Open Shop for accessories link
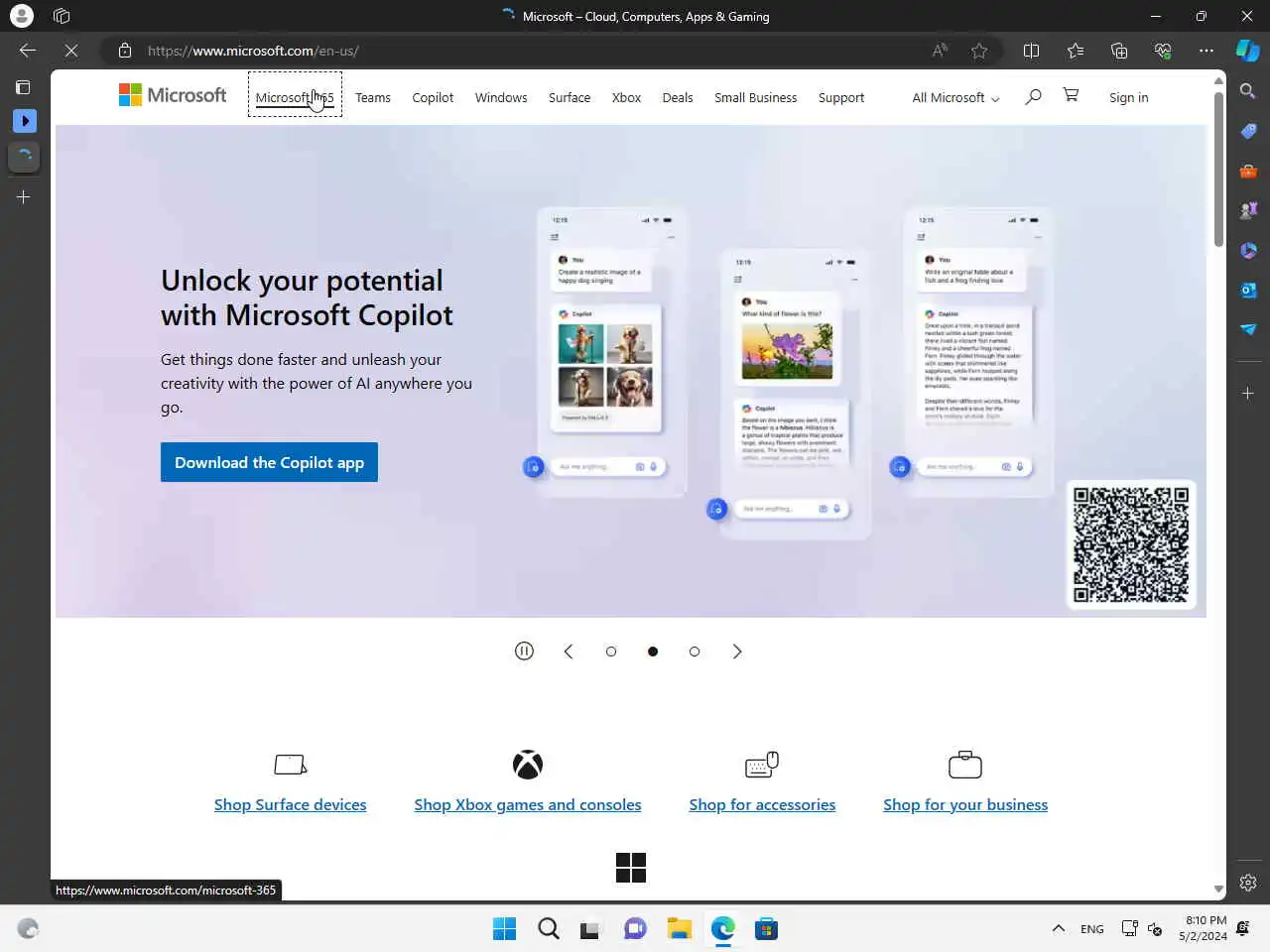The width and height of the screenshot is (1270, 952). pos(762,804)
